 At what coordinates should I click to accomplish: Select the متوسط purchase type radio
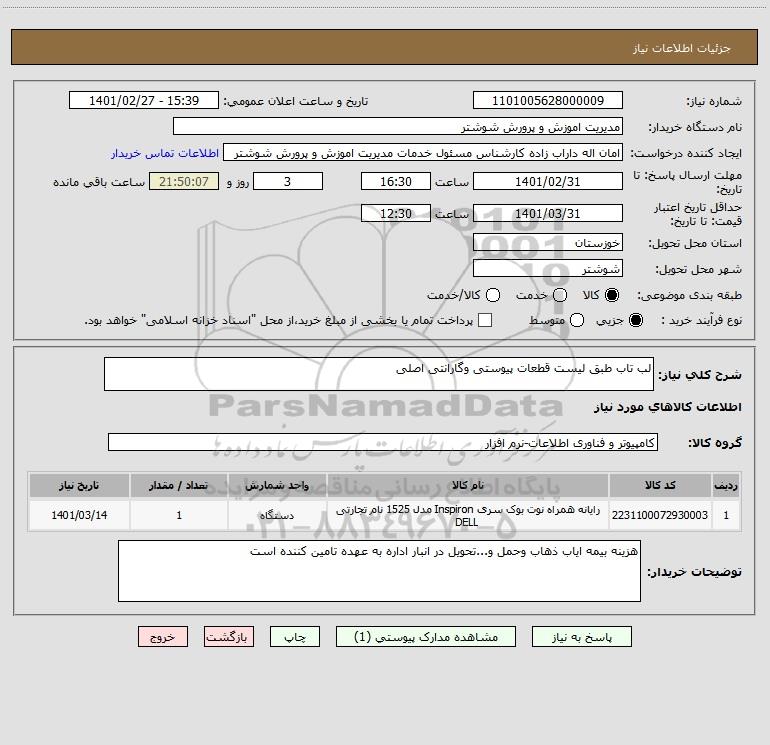[577, 320]
